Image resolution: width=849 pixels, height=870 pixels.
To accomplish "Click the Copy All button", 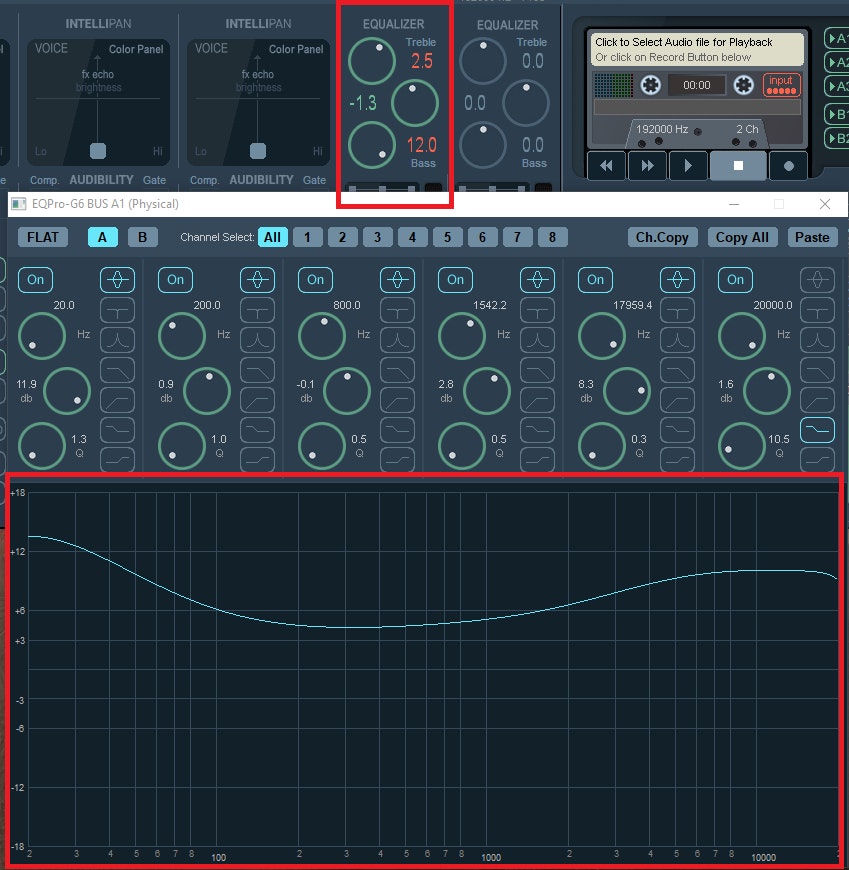I will (x=742, y=237).
